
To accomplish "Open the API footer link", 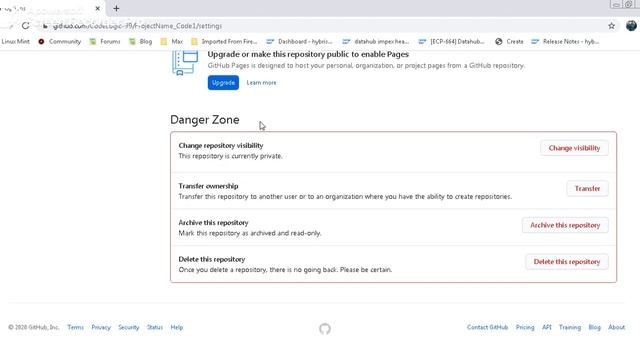I will (x=547, y=327).
